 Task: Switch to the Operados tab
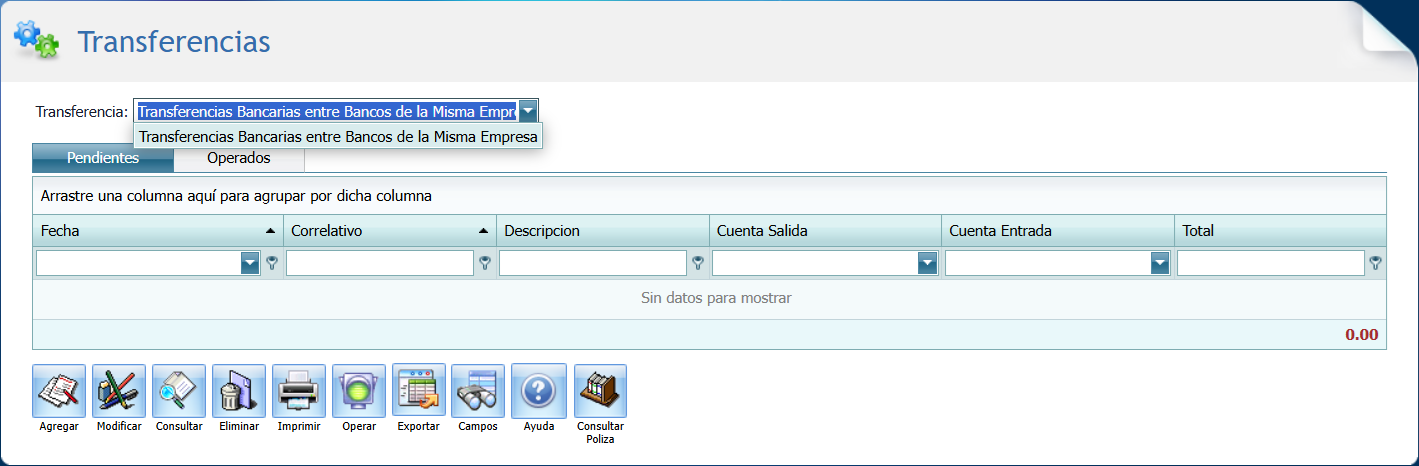(239, 158)
